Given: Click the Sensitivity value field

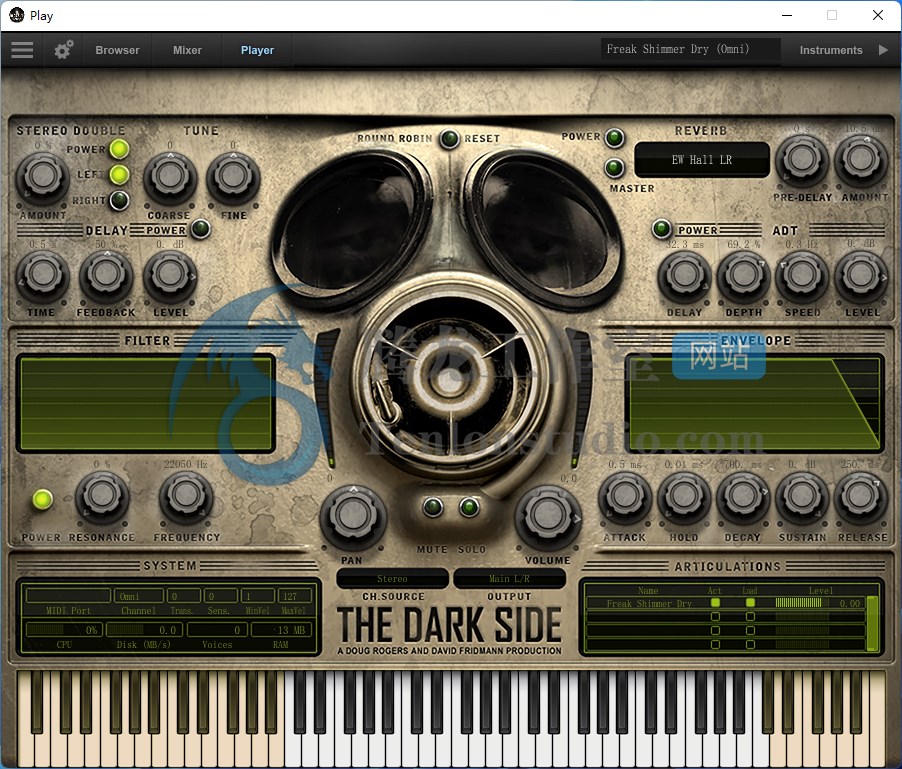Looking at the screenshot, I should [x=220, y=596].
